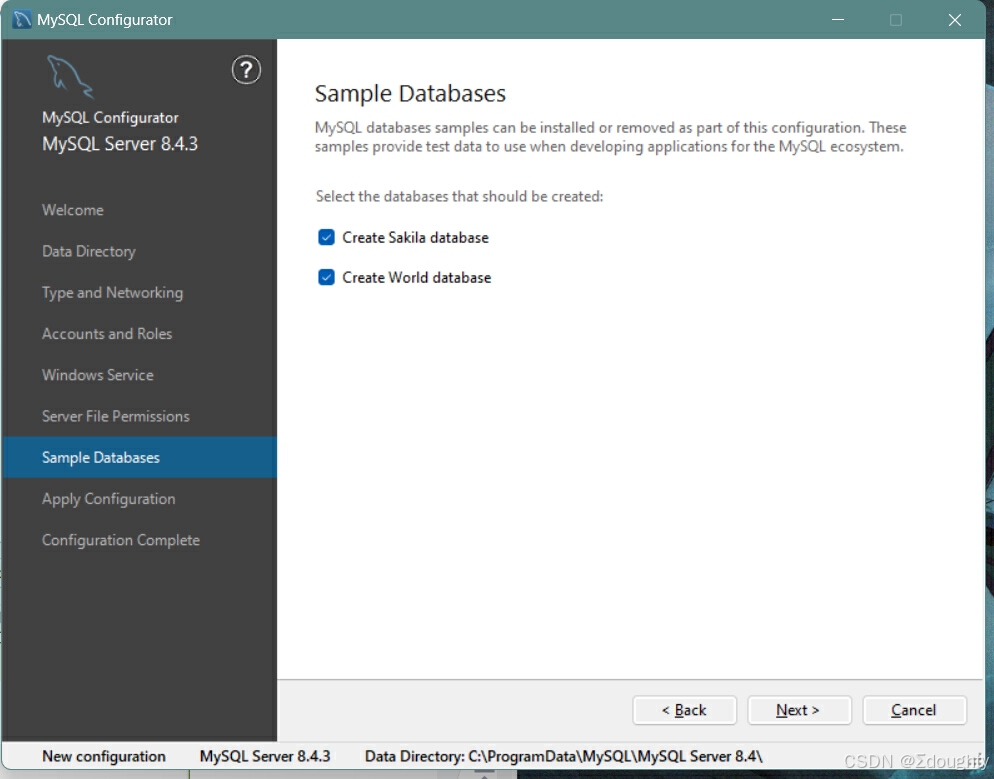
Task: Click the Sample Databases page heading
Action: point(410,93)
